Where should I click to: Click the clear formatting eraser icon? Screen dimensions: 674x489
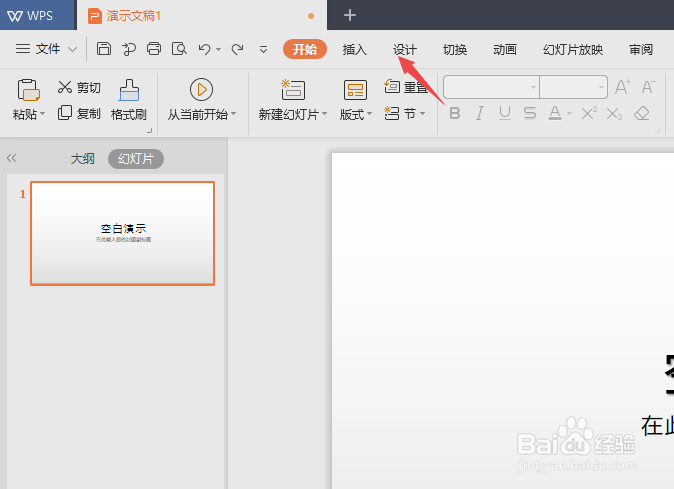(x=642, y=114)
